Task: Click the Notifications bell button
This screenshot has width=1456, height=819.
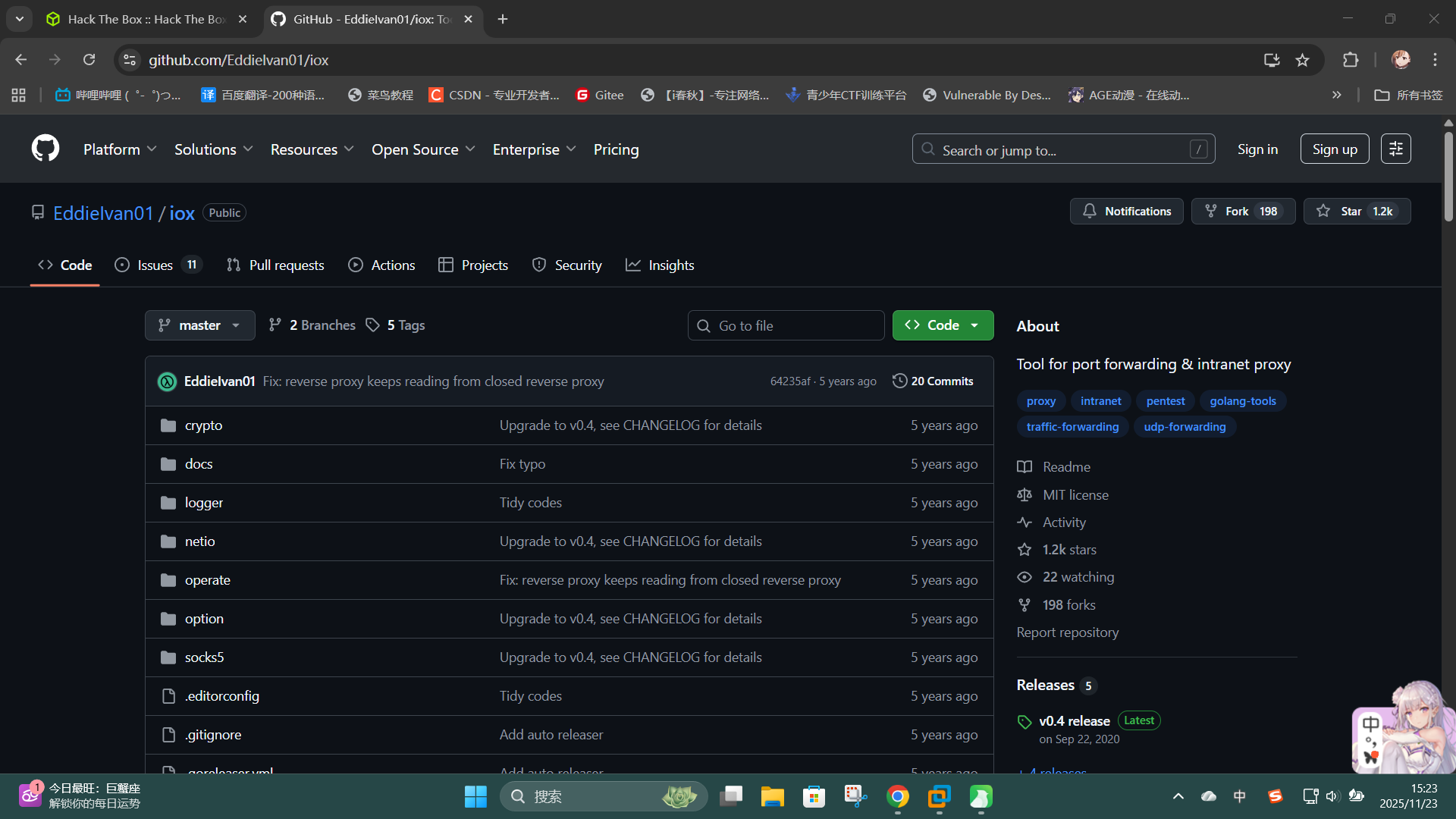Action: 1126,212
